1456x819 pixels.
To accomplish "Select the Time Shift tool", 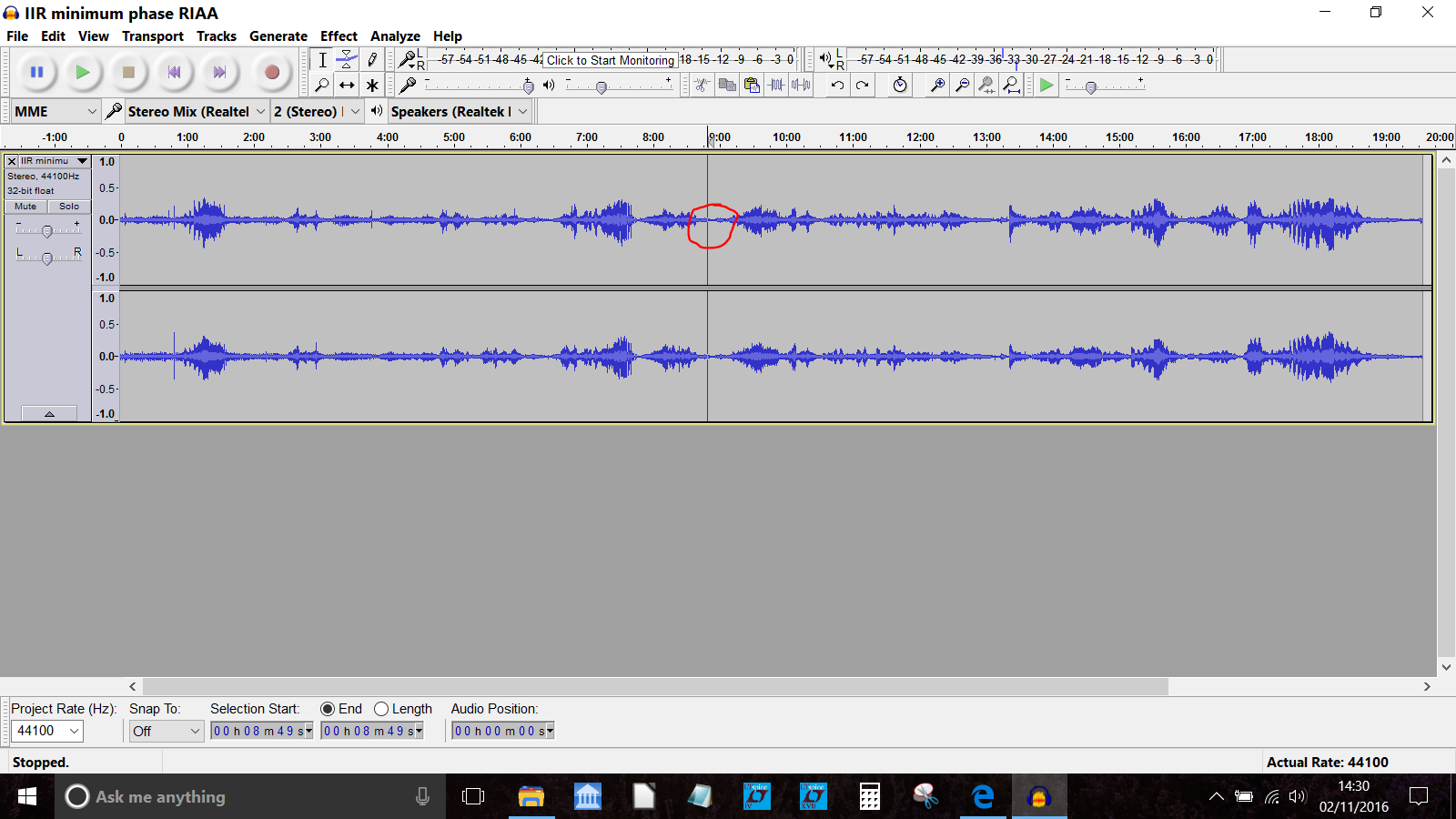I will [x=347, y=85].
